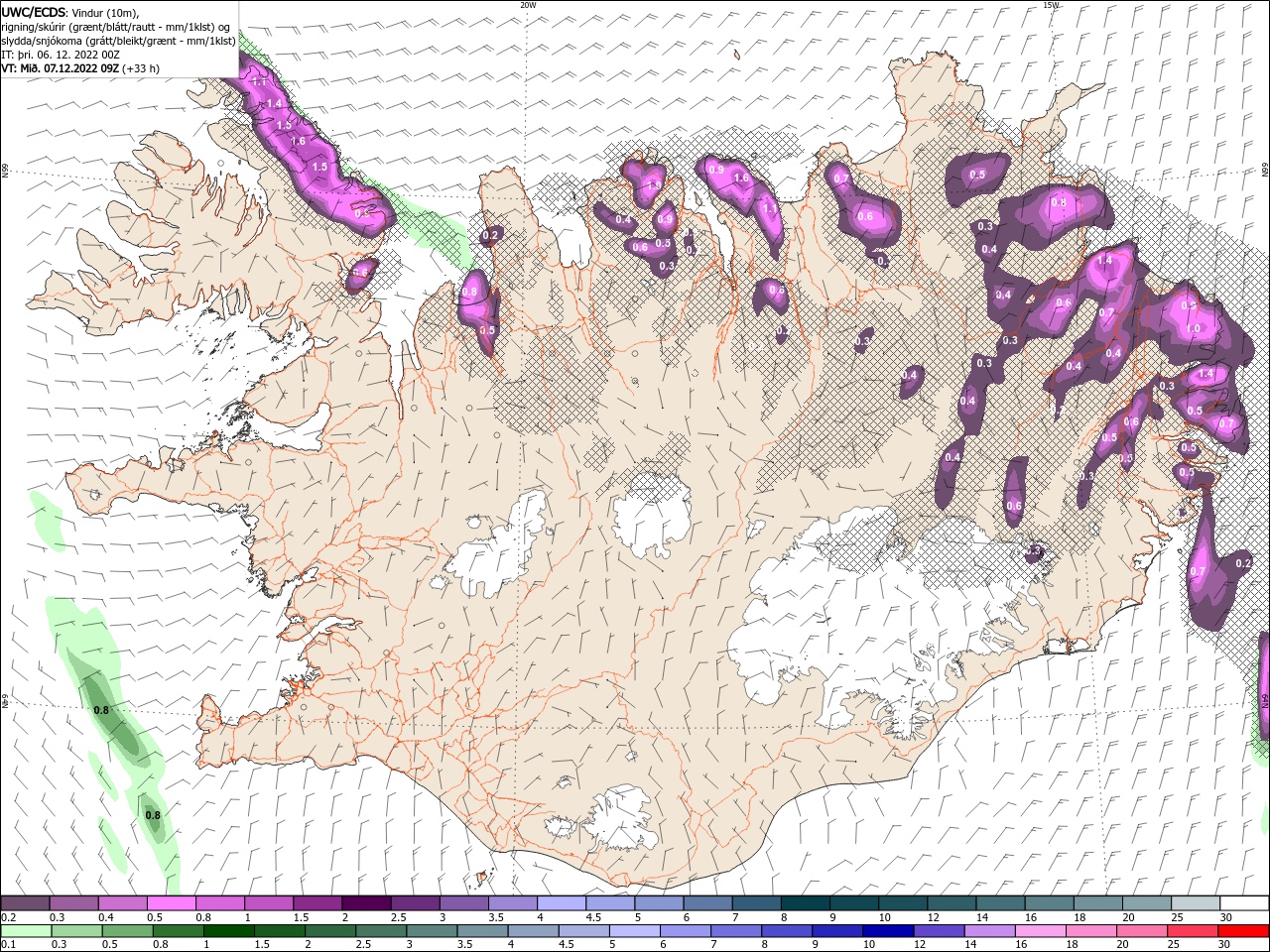The image size is (1270, 952).
Task: Click the white 30 swatch in upper legend
Action: 1243,903
